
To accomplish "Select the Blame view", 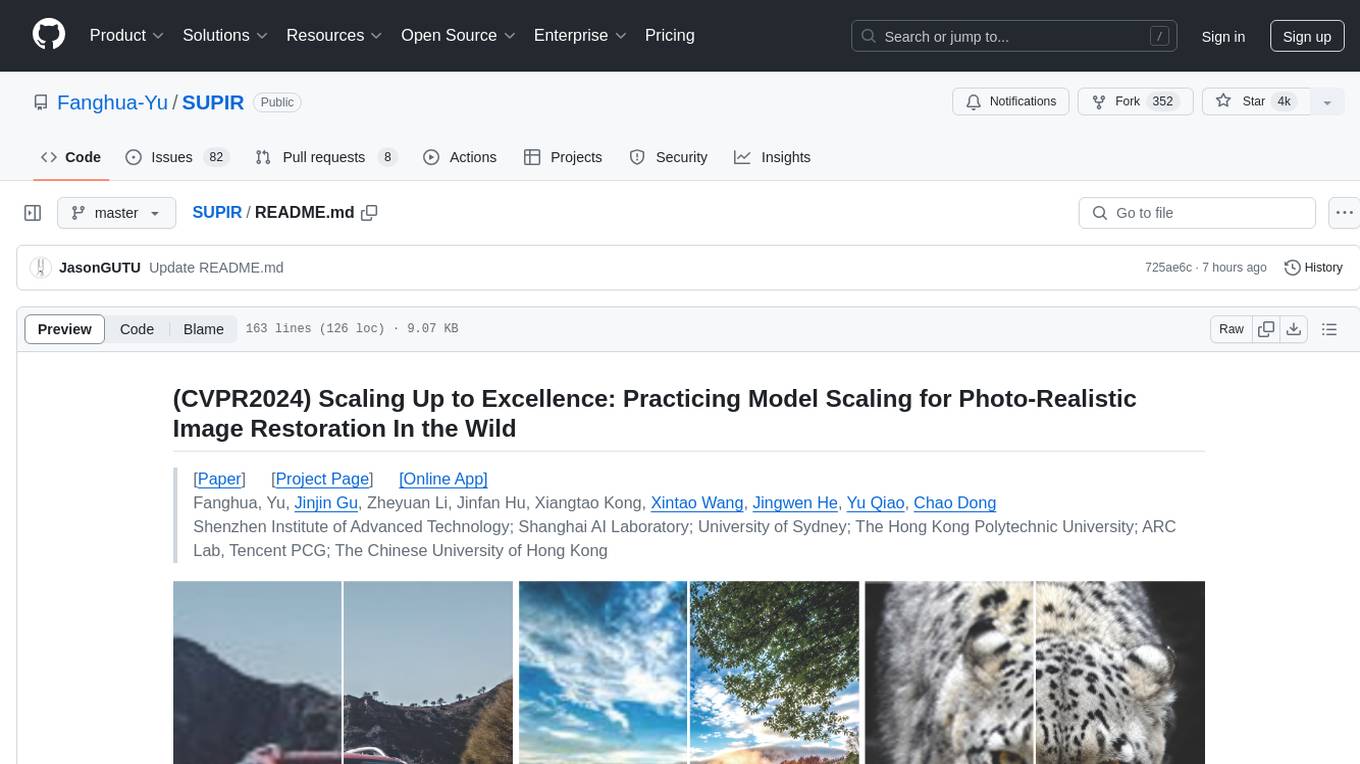I will [x=203, y=329].
